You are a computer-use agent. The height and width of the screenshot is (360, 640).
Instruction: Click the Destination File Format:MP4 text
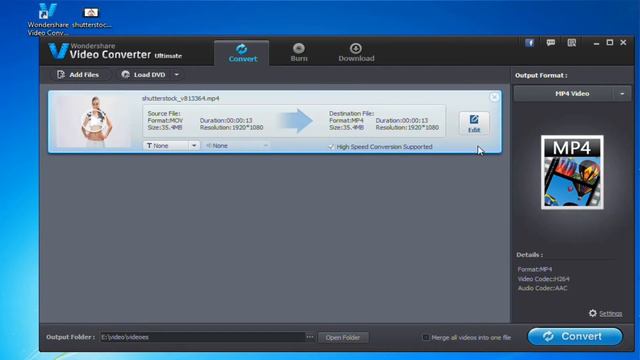tap(346, 120)
